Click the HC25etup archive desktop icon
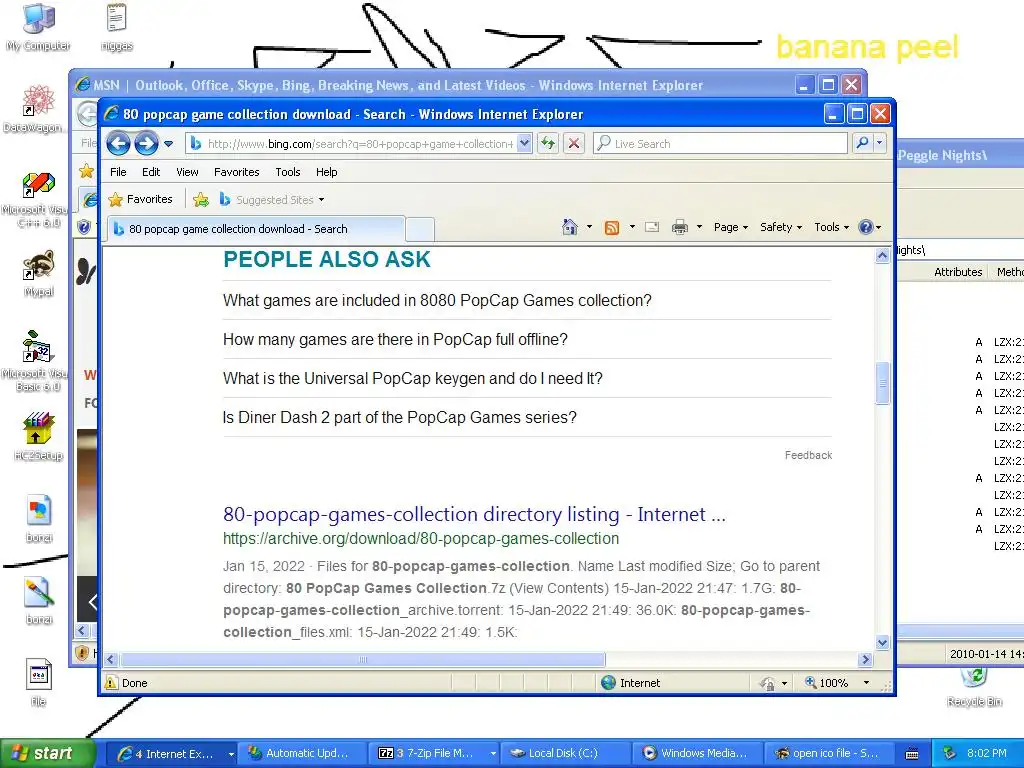1024x768 pixels. coord(39,436)
